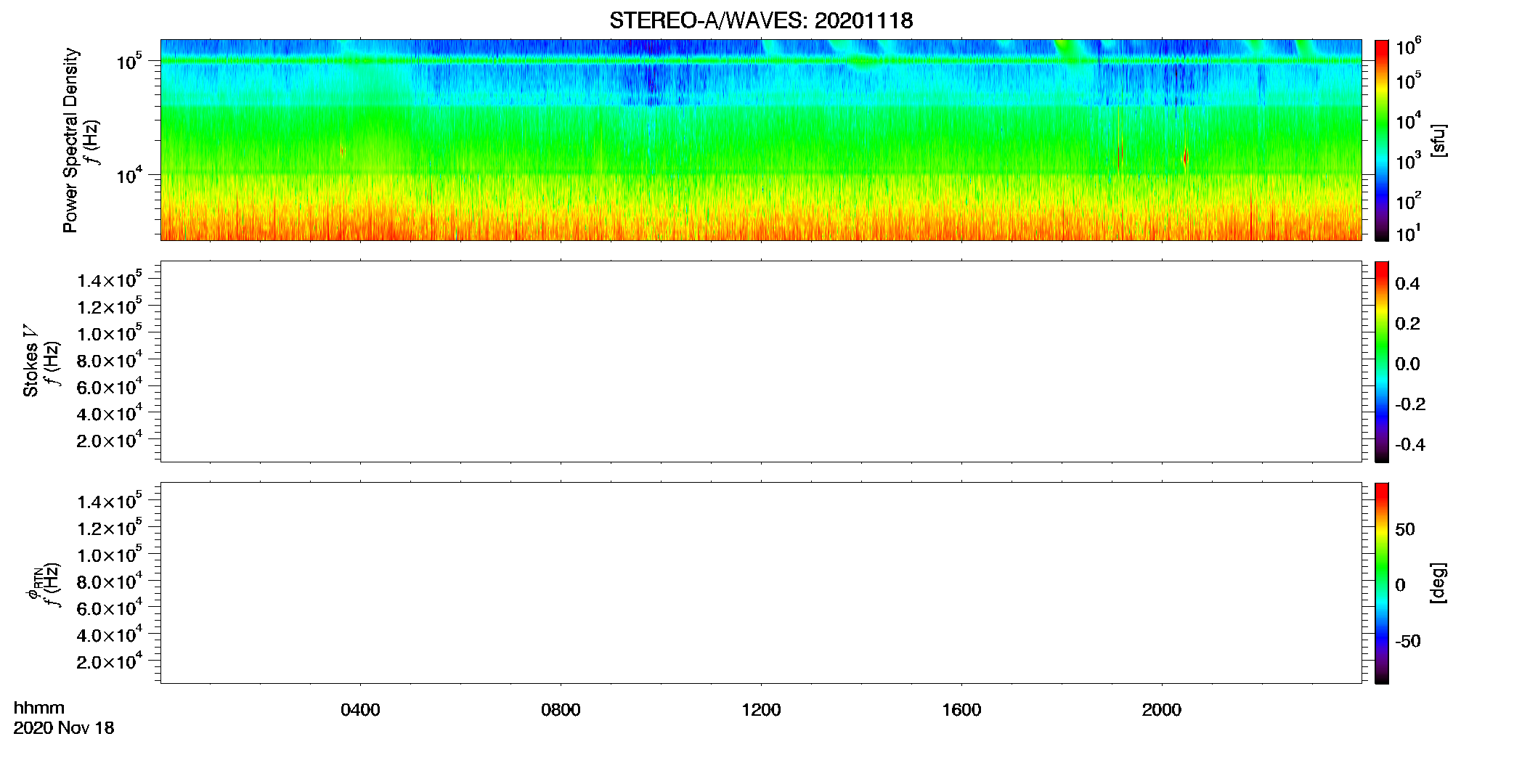
Task: Click the 0.4 tick on Stokes color bar
Action: tap(1407, 284)
